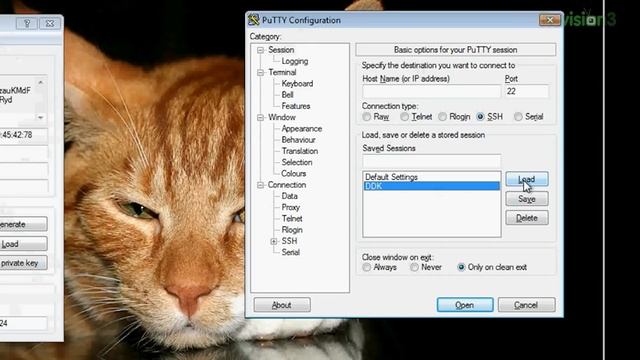Viewport: 640px width, 360px height.
Task: Focus the Host Name input field
Action: [x=431, y=91]
